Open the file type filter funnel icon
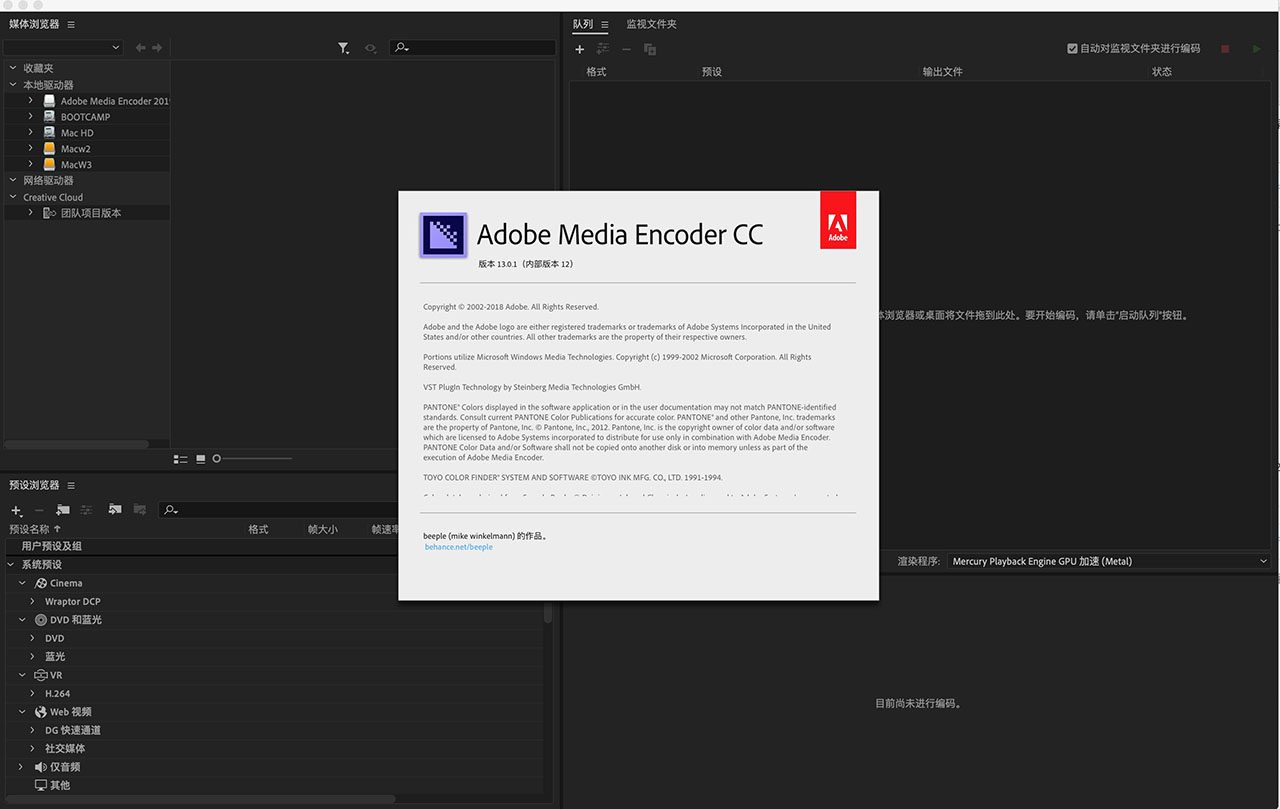This screenshot has width=1280, height=809. pyautogui.click(x=344, y=48)
